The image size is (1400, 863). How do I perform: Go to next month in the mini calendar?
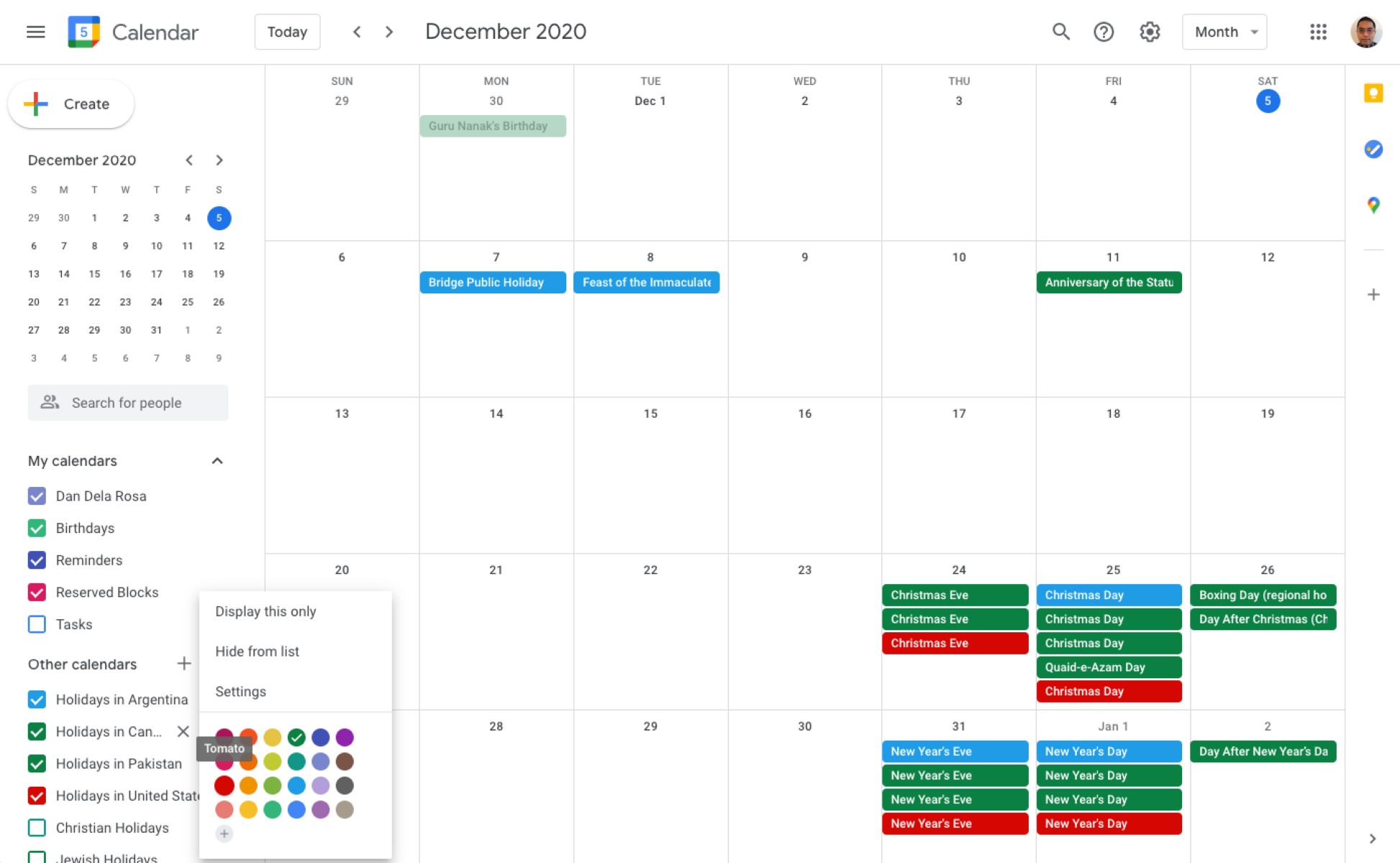[219, 160]
